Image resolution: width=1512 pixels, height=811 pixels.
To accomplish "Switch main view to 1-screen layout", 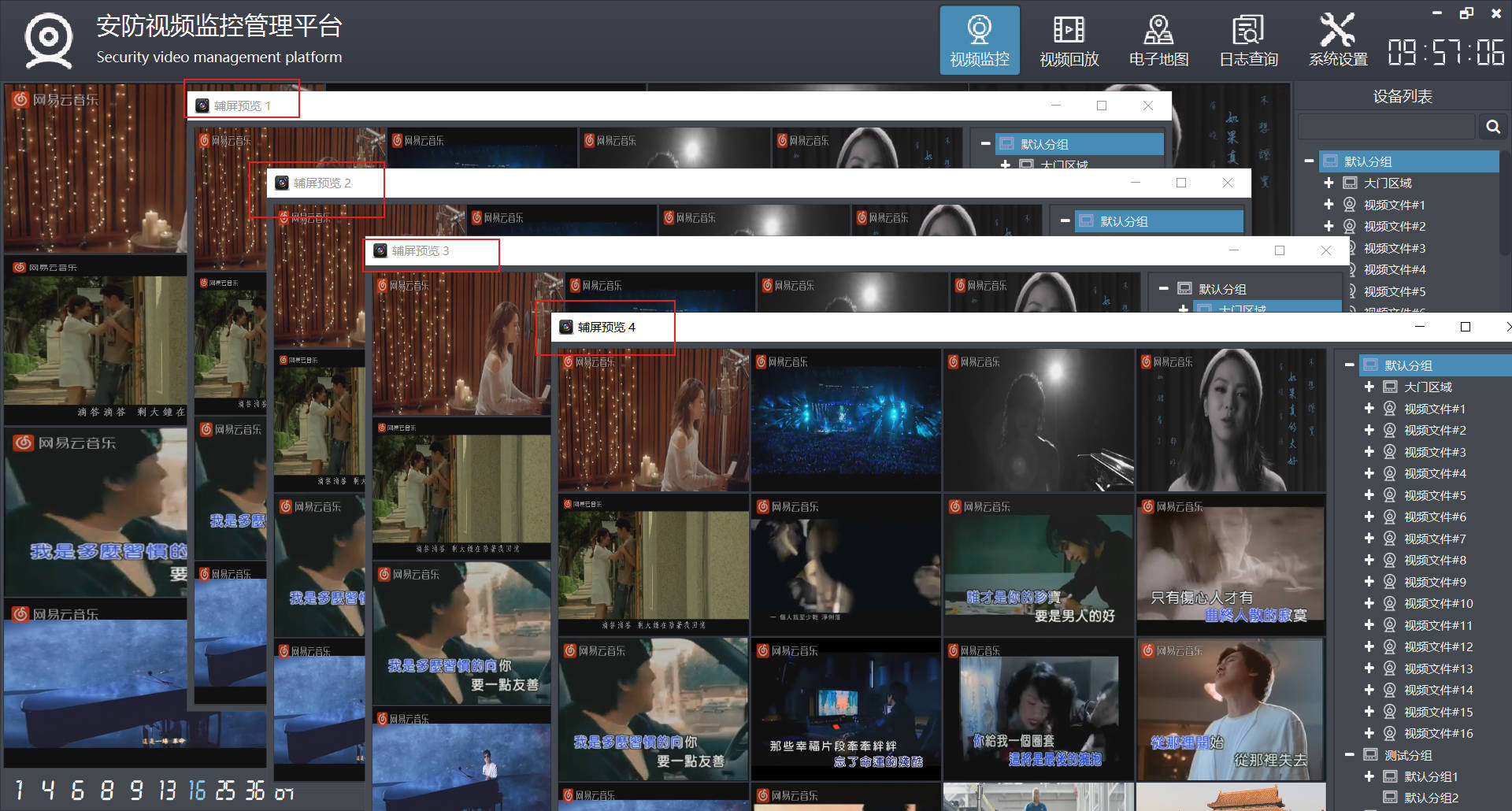I will [19, 791].
